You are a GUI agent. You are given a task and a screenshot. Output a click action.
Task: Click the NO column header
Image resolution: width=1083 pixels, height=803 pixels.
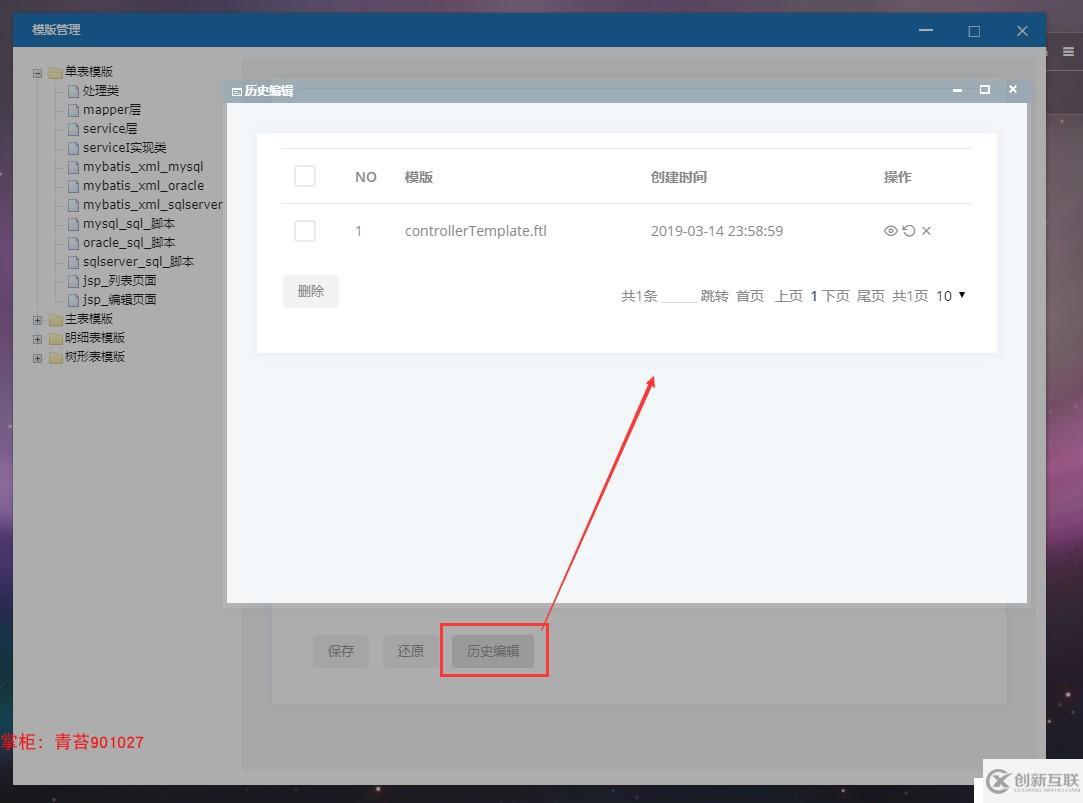(365, 177)
